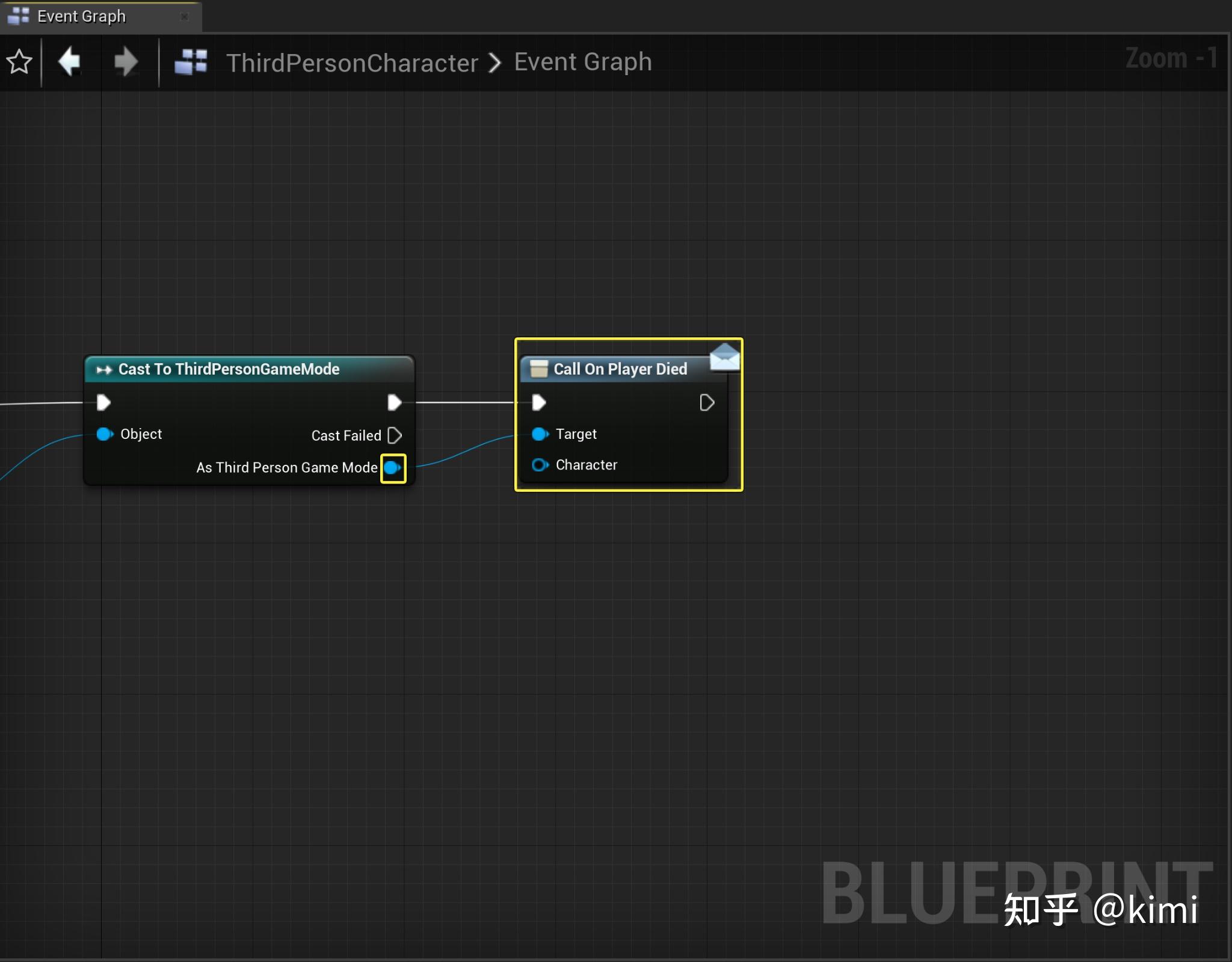Click the back navigation arrow
Image resolution: width=1232 pixels, height=962 pixels.
(x=69, y=62)
